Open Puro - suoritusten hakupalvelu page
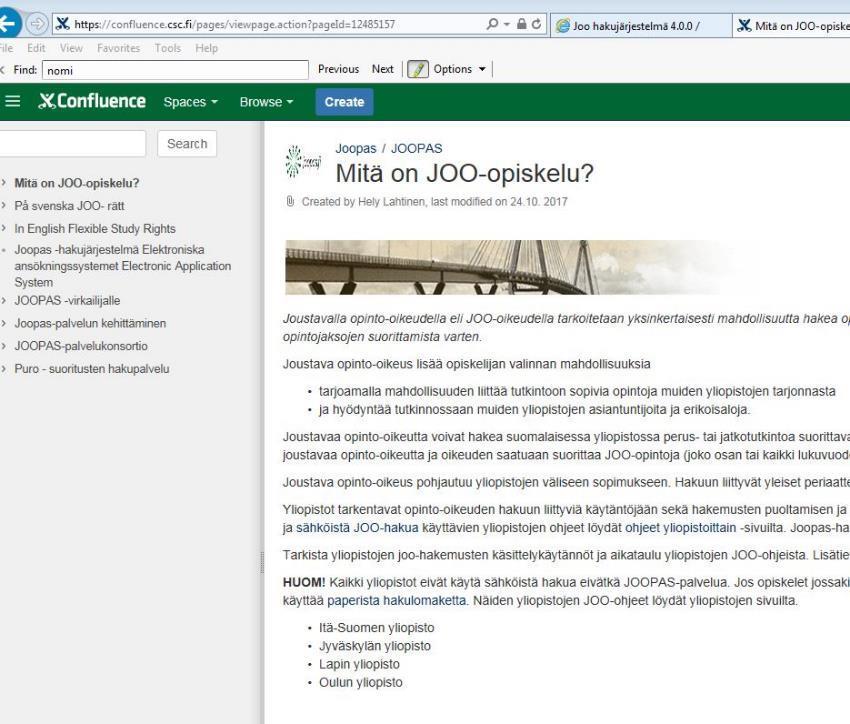 coord(92,369)
